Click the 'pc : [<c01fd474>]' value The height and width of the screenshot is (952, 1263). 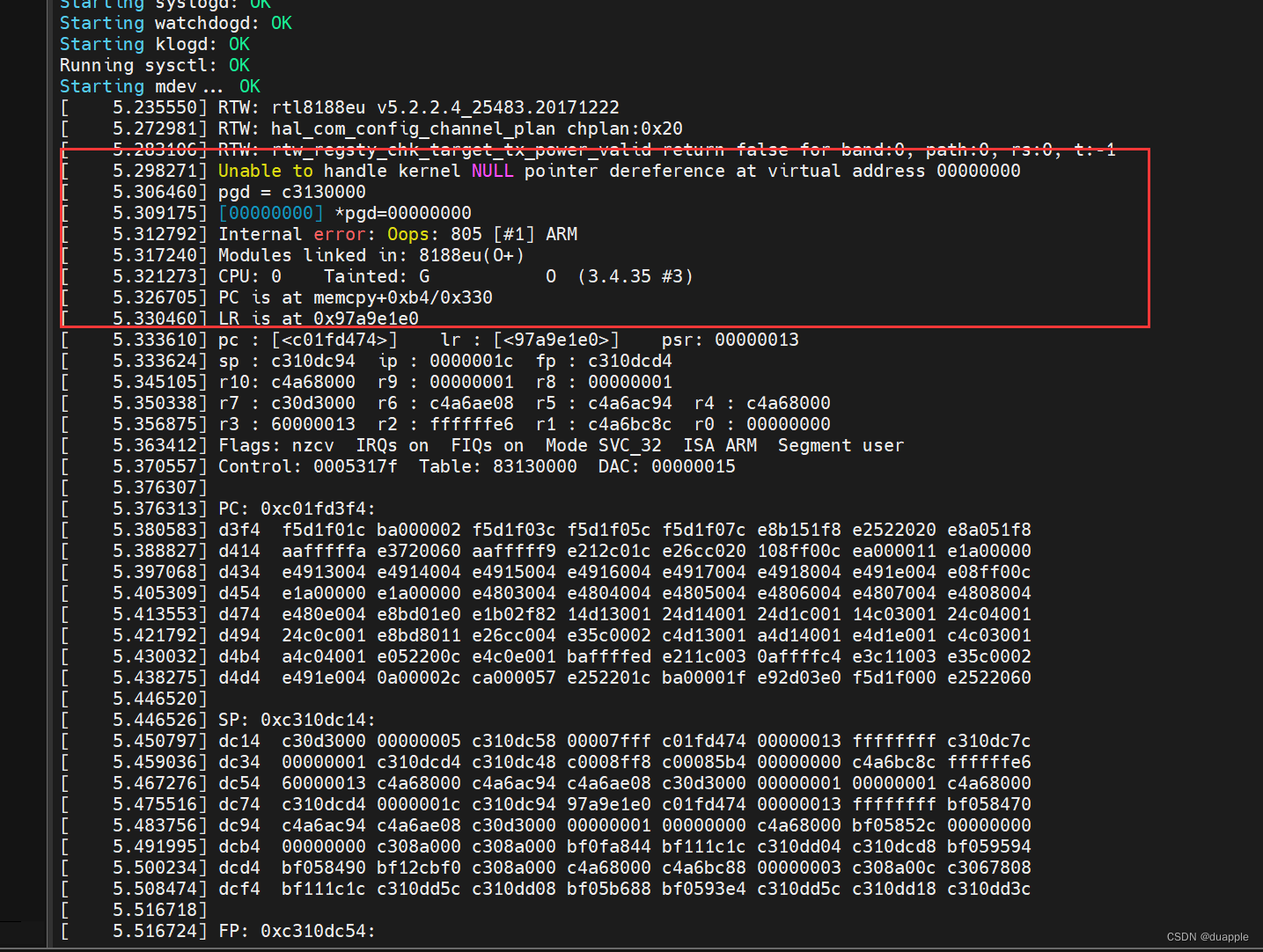308,340
